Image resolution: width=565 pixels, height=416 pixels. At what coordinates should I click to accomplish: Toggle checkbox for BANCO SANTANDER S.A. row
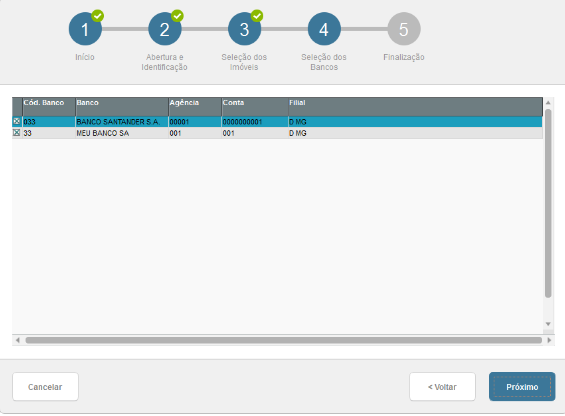17,121
